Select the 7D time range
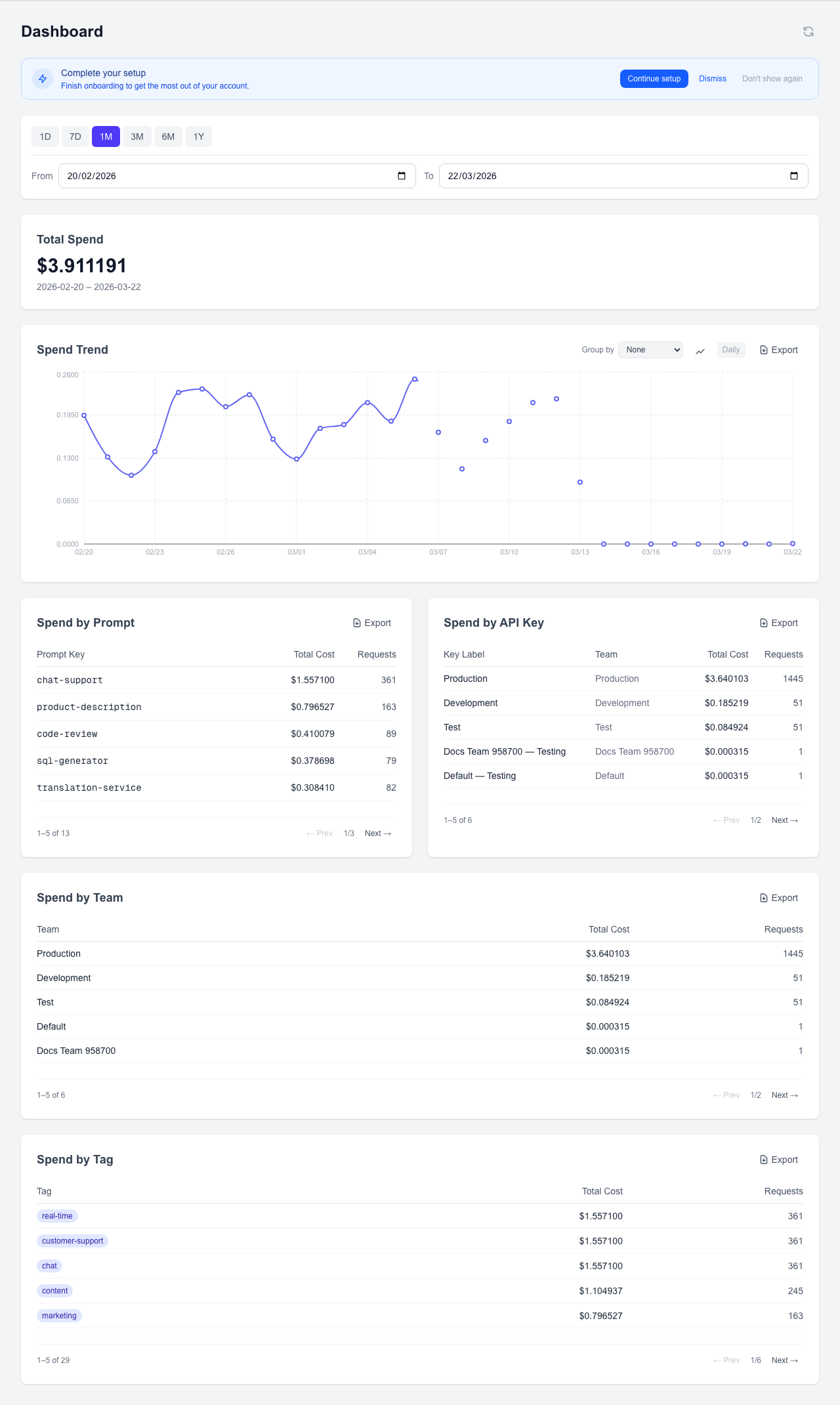The width and height of the screenshot is (840, 1405). (x=75, y=136)
